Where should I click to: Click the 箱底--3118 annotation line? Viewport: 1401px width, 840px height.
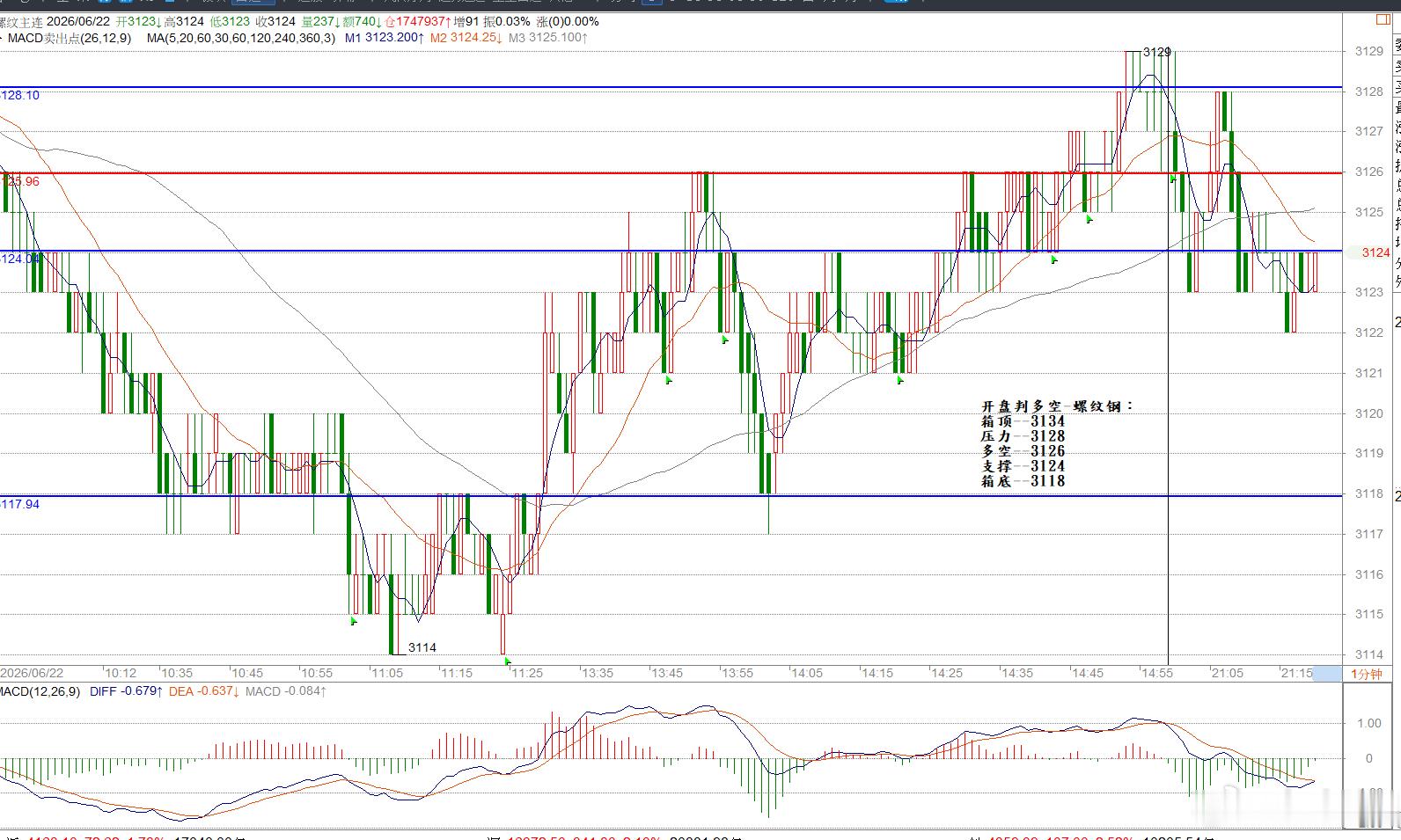[1023, 481]
